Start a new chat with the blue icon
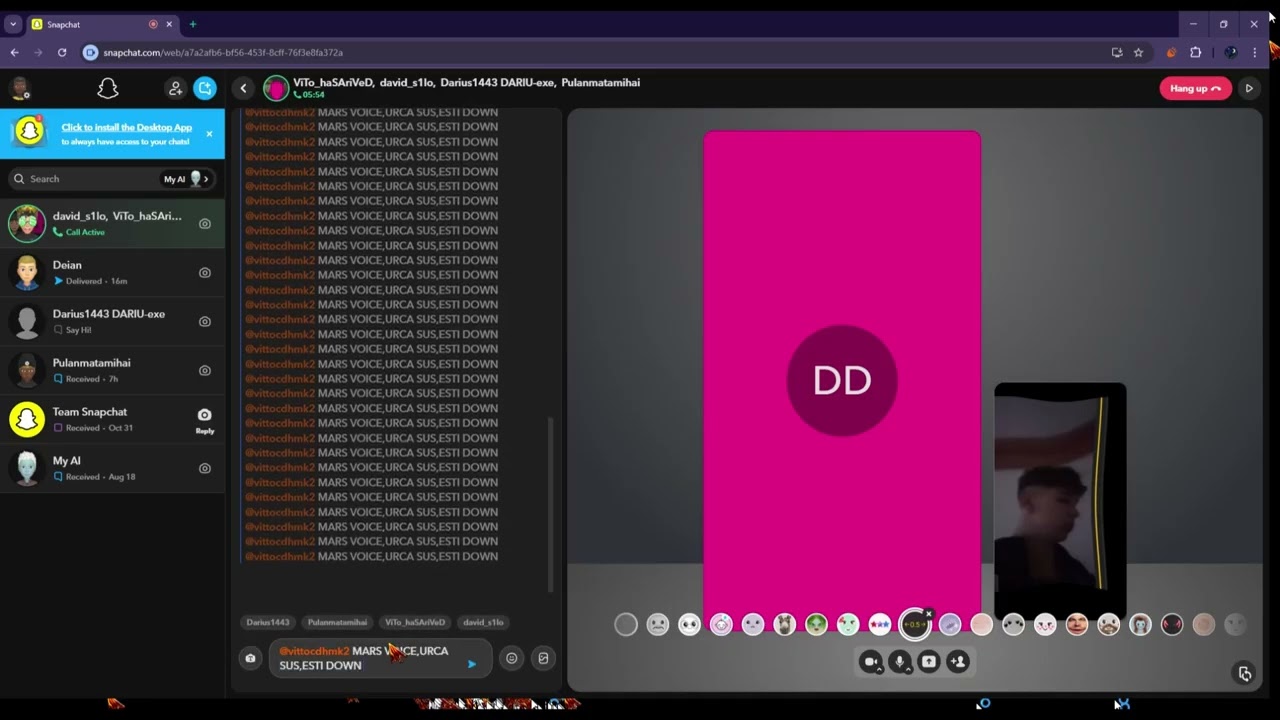Viewport: 1280px width, 720px height. pyautogui.click(x=205, y=89)
